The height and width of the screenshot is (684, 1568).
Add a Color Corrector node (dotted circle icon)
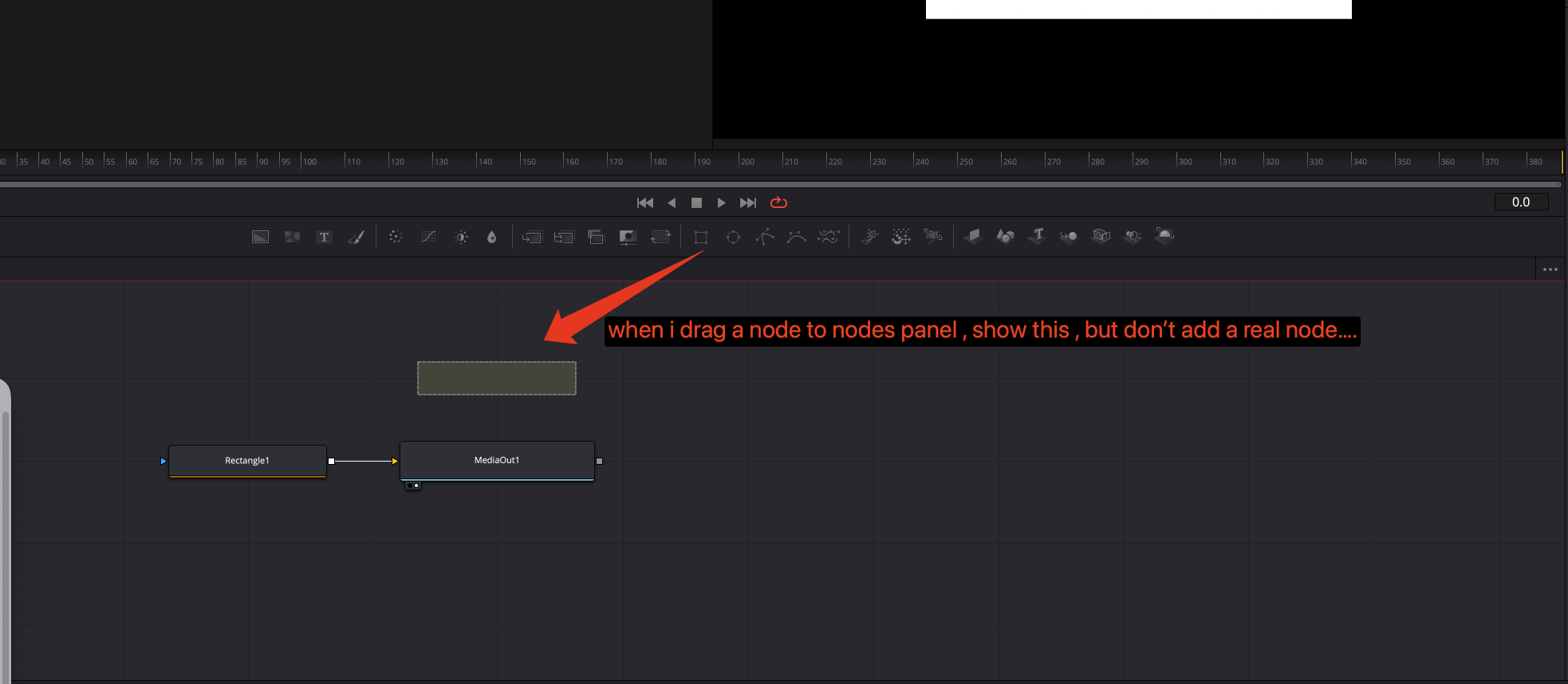click(x=396, y=237)
